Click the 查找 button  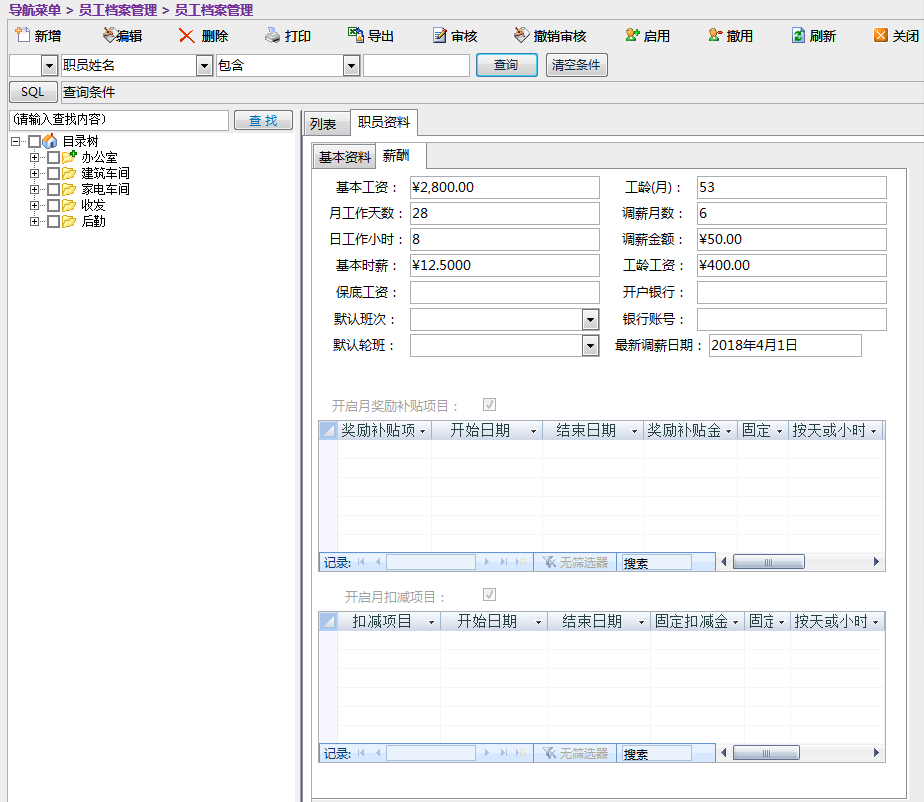point(263,120)
